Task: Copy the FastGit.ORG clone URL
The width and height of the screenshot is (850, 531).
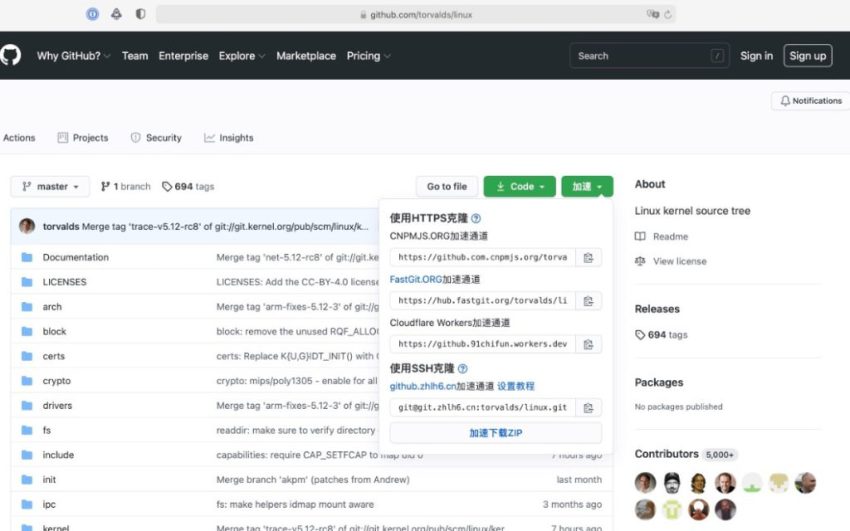Action: pos(588,301)
